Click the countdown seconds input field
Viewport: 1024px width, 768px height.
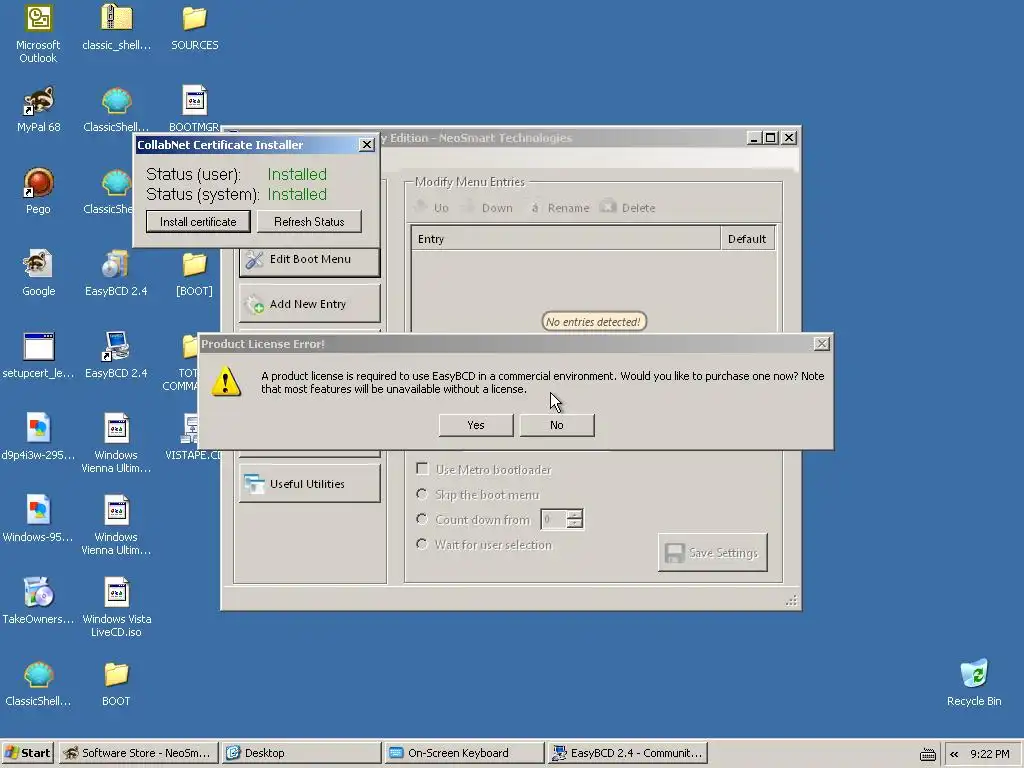coord(554,519)
